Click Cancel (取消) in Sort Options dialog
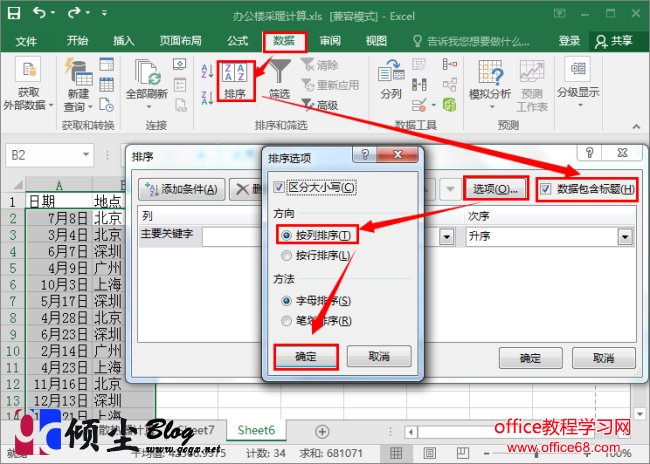The width and height of the screenshot is (650, 464). pos(379,356)
